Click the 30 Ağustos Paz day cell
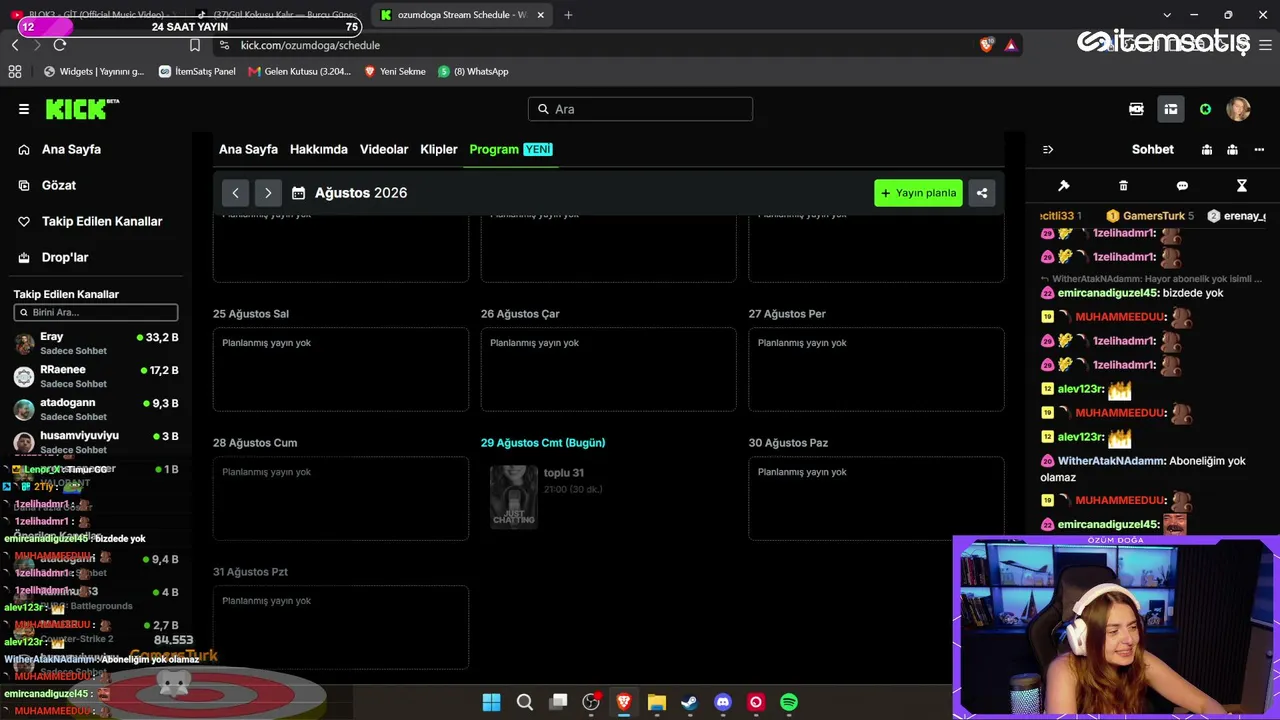Screen dimensions: 1280x720 click(x=876, y=498)
